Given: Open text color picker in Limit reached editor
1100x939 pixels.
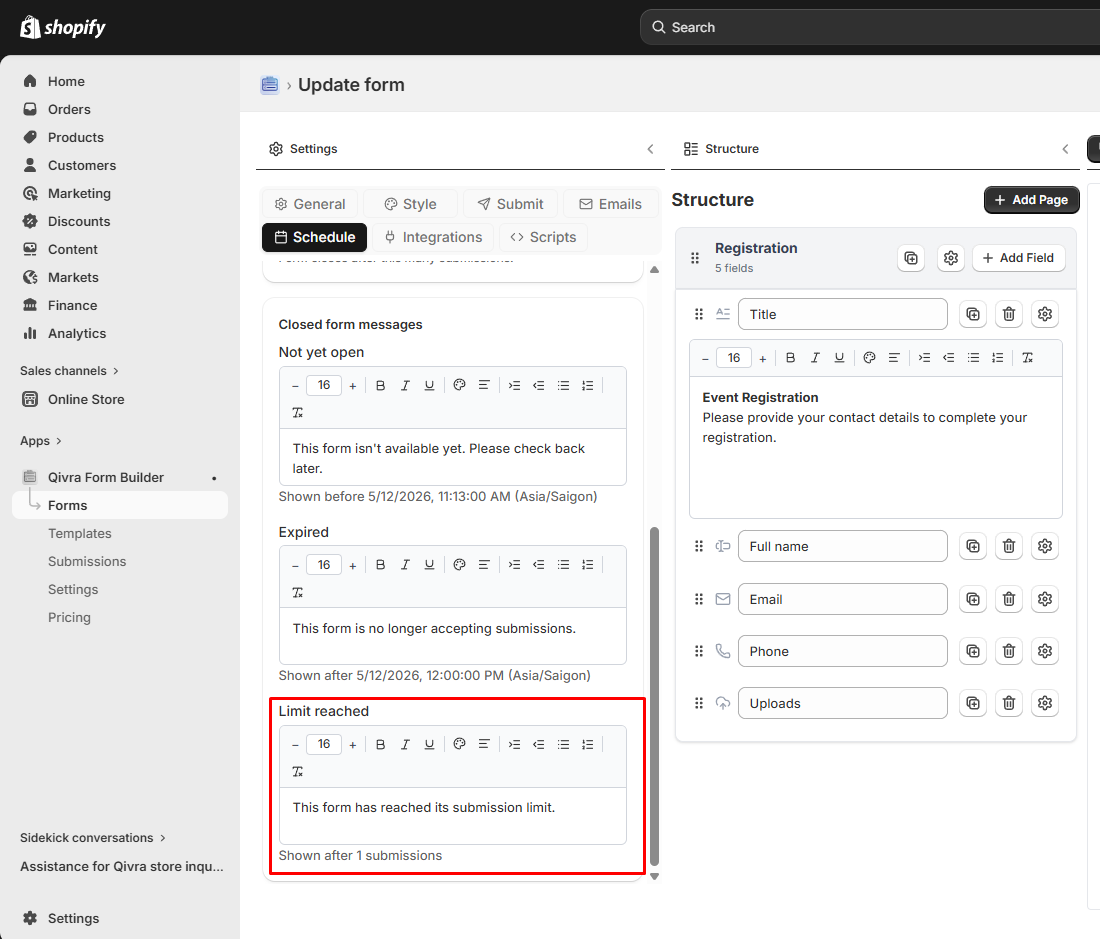Looking at the screenshot, I should (x=460, y=745).
